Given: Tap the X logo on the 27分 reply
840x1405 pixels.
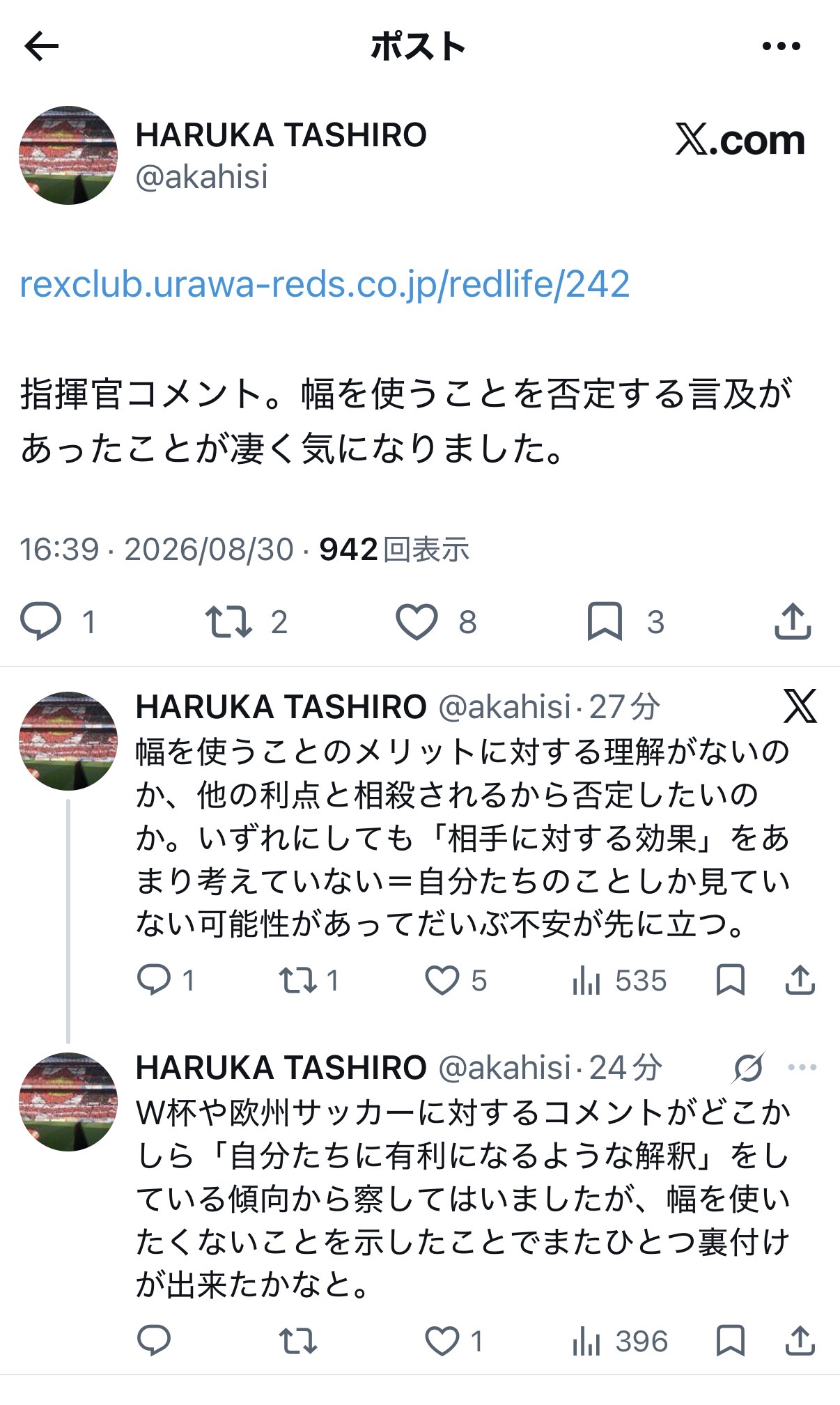Looking at the screenshot, I should point(800,706).
